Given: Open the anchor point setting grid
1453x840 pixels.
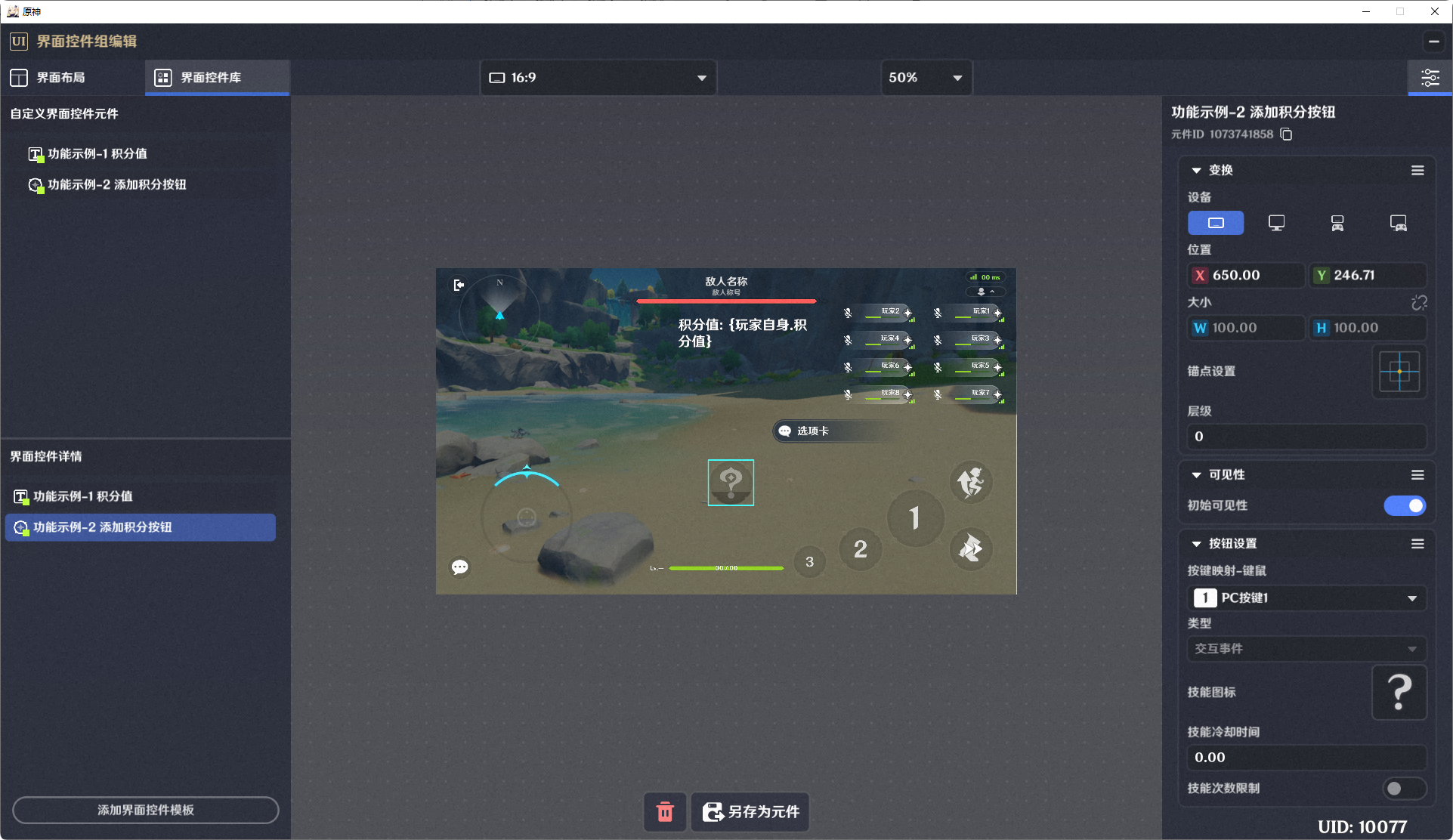Looking at the screenshot, I should click(1399, 372).
